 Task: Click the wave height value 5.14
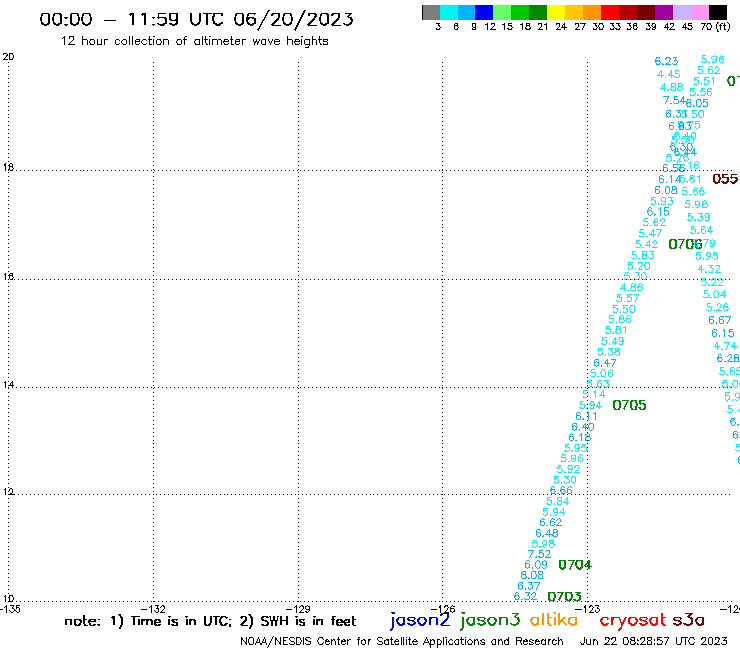point(594,394)
